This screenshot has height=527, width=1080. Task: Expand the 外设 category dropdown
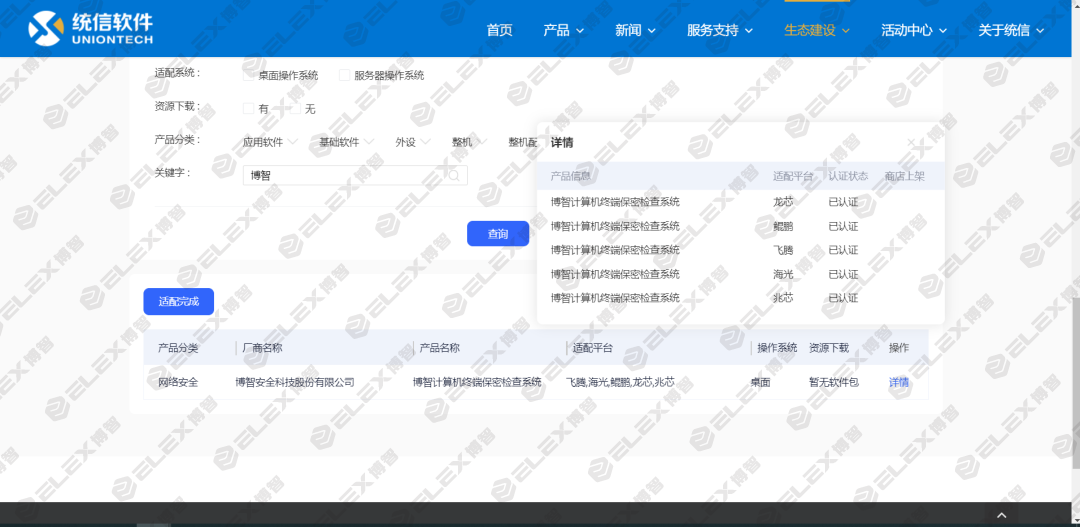412,142
